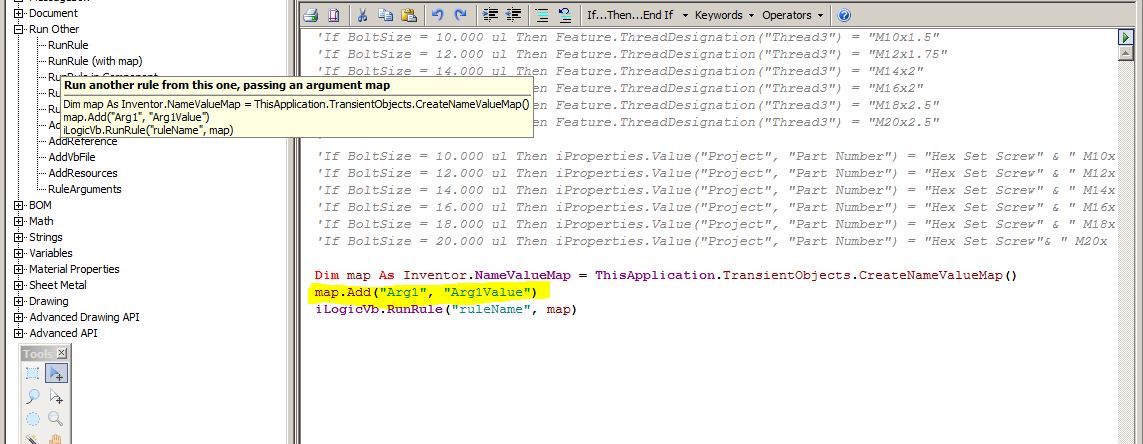Uncomment selected lines with the icon
Image resolution: width=1143 pixels, height=444 pixels.
point(564,15)
